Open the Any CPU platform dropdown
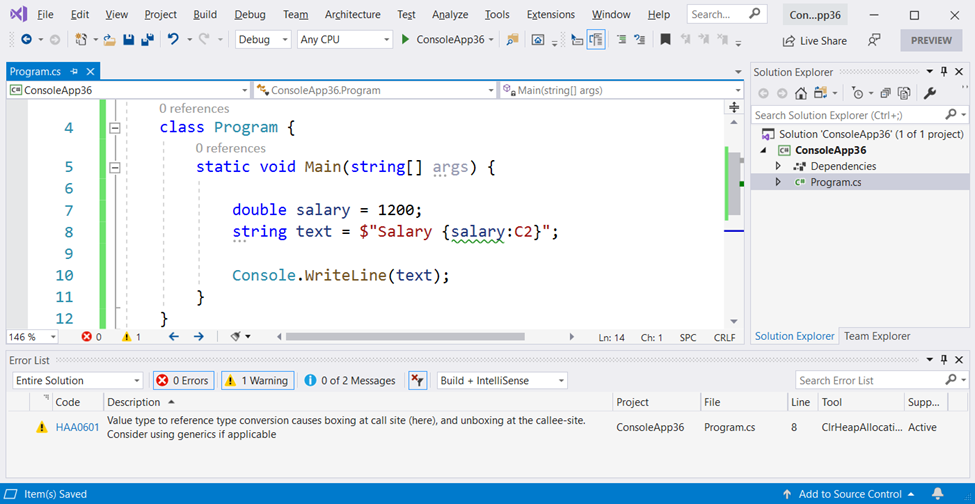 pos(345,40)
